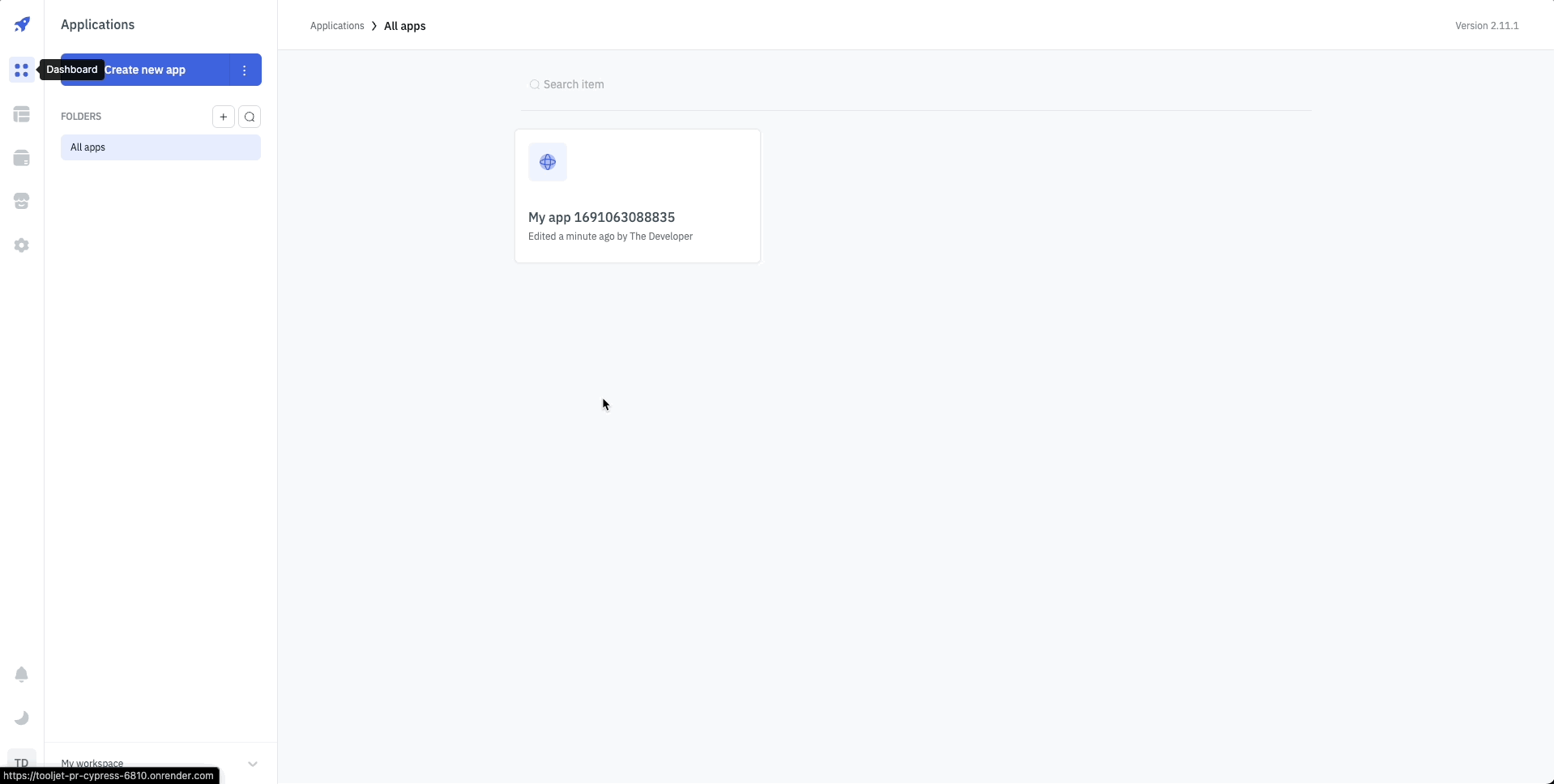Click the folder search magnifier icon
Image resolution: width=1554 pixels, height=784 pixels.
pyautogui.click(x=250, y=117)
